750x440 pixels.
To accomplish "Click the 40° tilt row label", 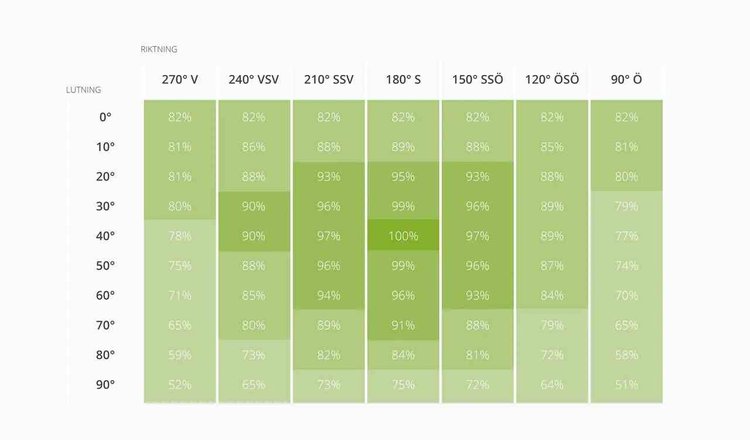I will tap(105, 236).
